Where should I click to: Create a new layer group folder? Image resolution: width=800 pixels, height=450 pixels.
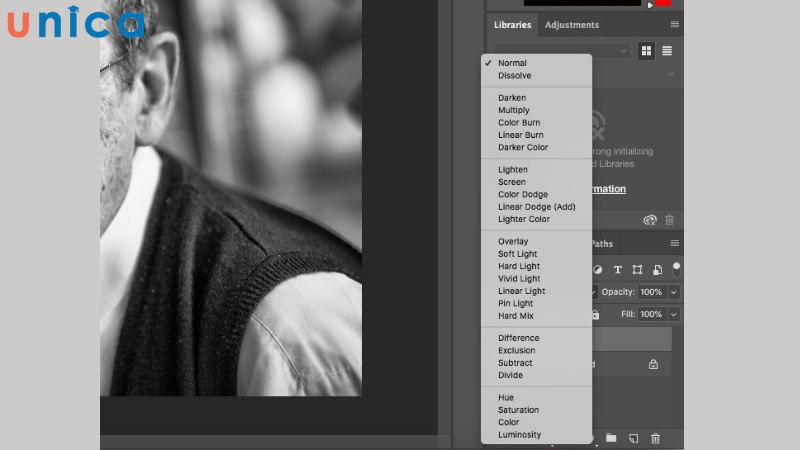(x=611, y=438)
